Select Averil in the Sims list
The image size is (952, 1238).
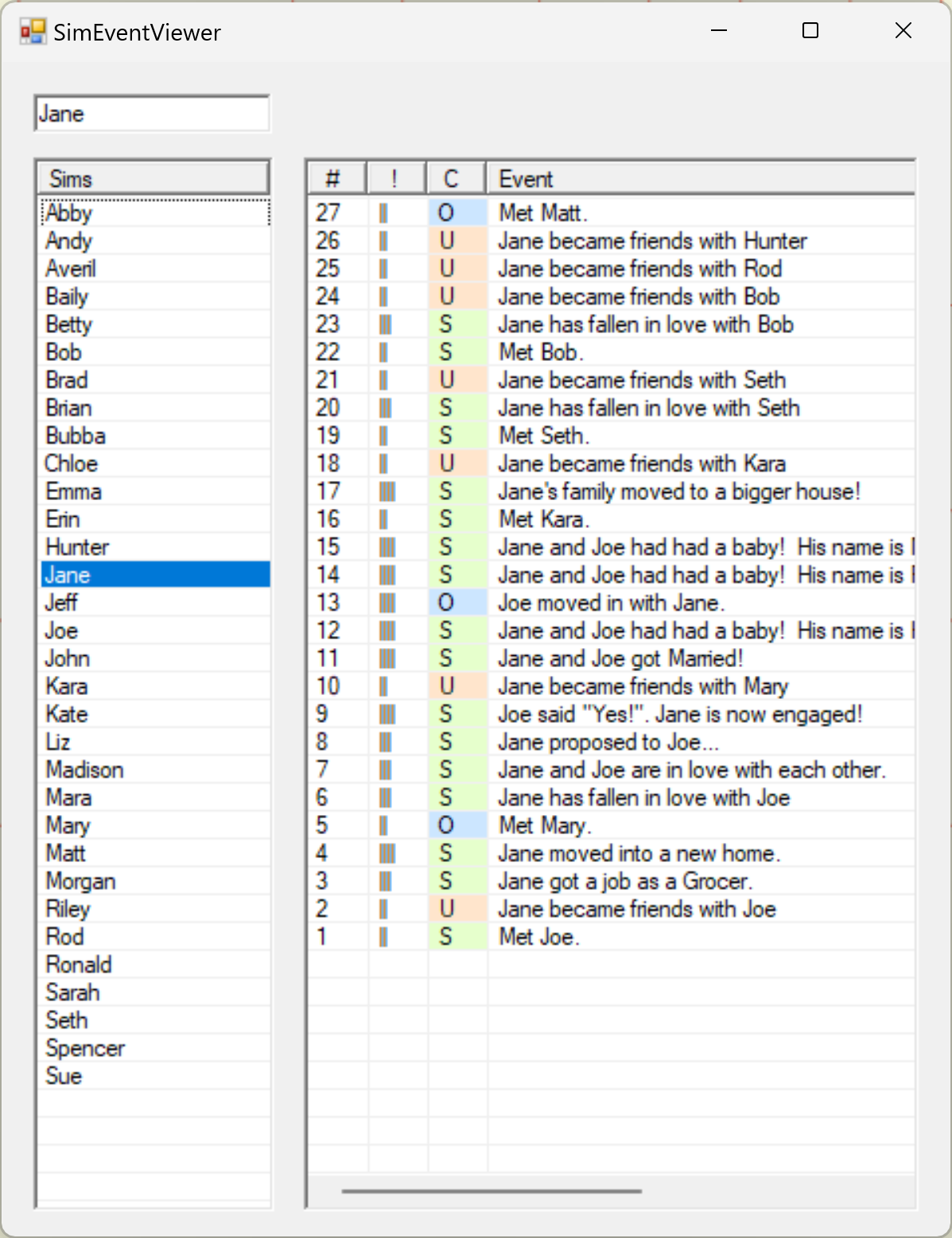coord(155,268)
